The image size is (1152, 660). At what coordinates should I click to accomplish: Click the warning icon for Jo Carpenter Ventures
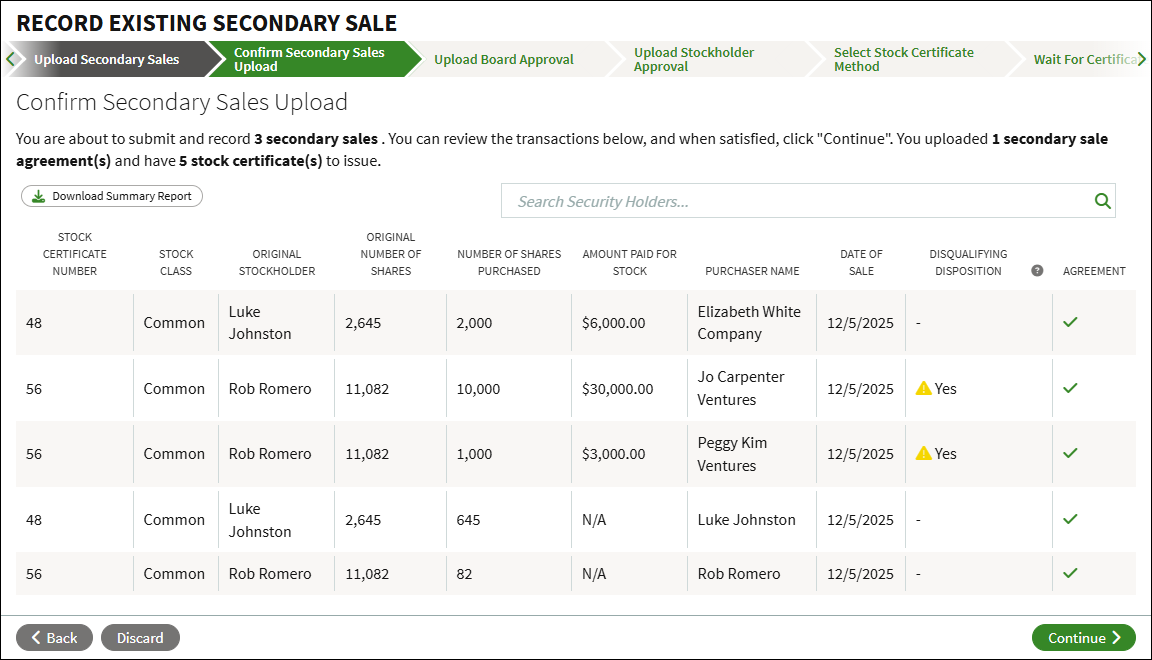point(924,388)
